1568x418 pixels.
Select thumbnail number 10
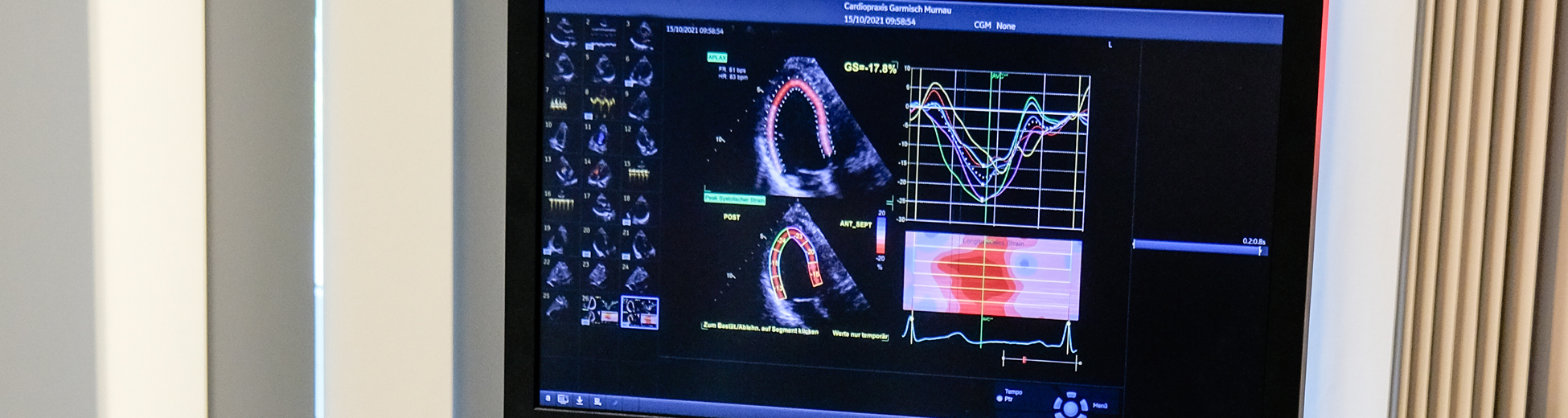click(x=561, y=137)
